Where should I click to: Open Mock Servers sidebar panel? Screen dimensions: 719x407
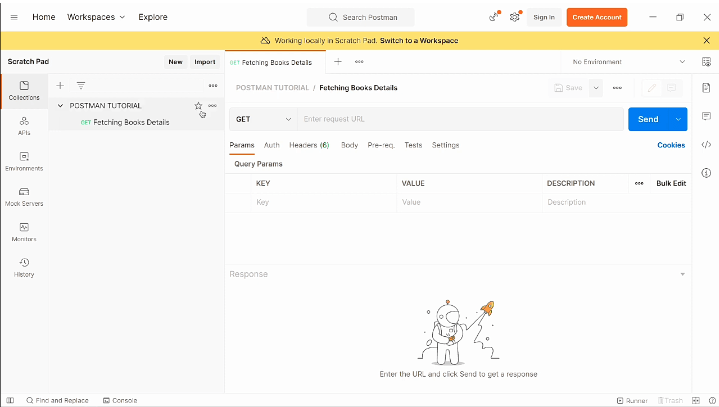click(x=24, y=197)
